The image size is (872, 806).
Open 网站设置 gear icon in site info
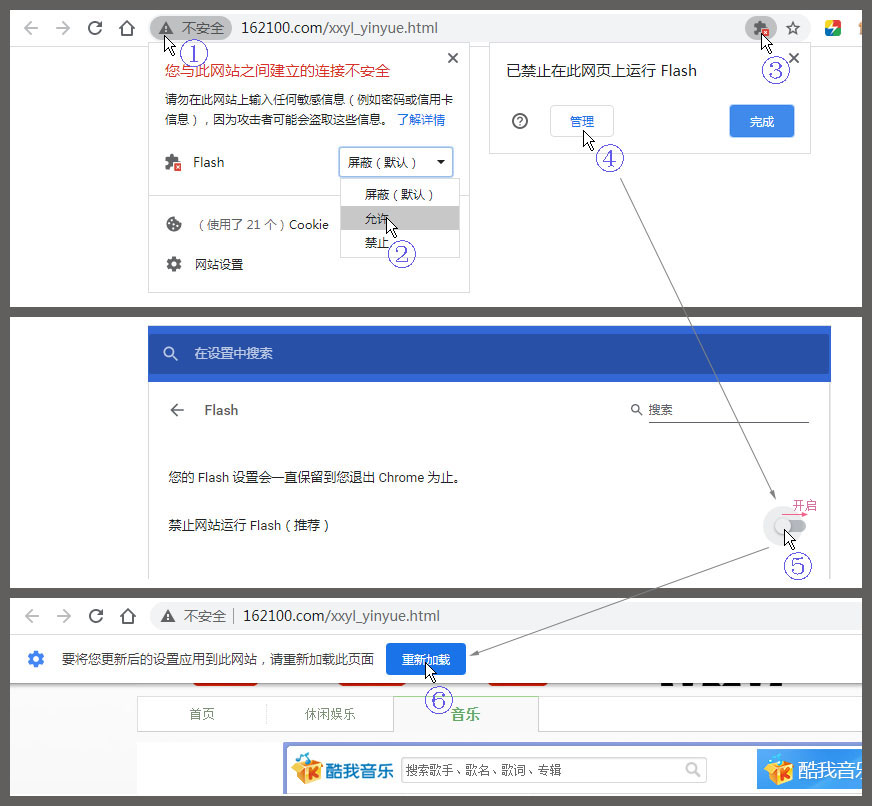pyautogui.click(x=174, y=264)
